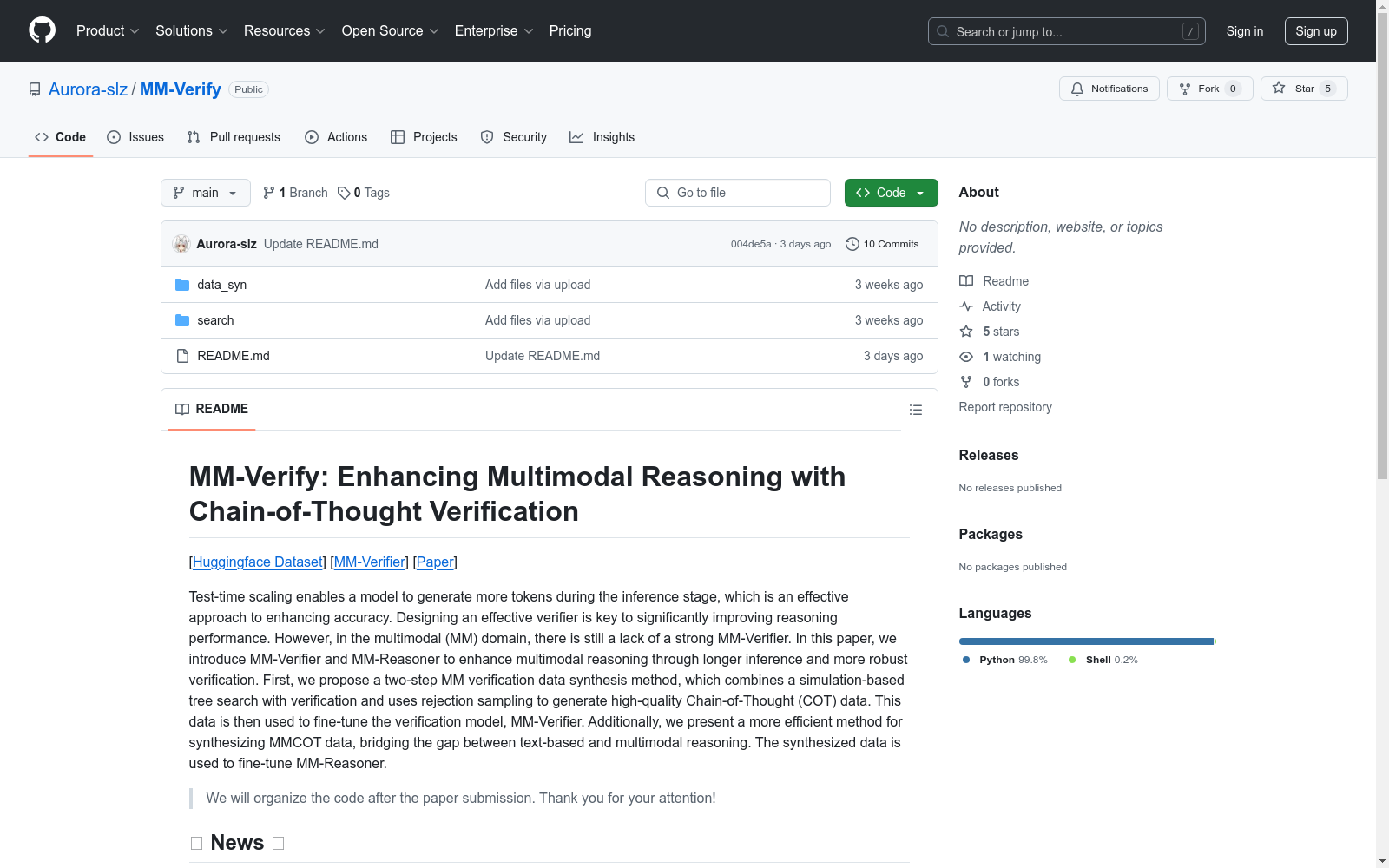Image resolution: width=1389 pixels, height=868 pixels.
Task: Star the repository via star icon
Action: tap(1279, 88)
